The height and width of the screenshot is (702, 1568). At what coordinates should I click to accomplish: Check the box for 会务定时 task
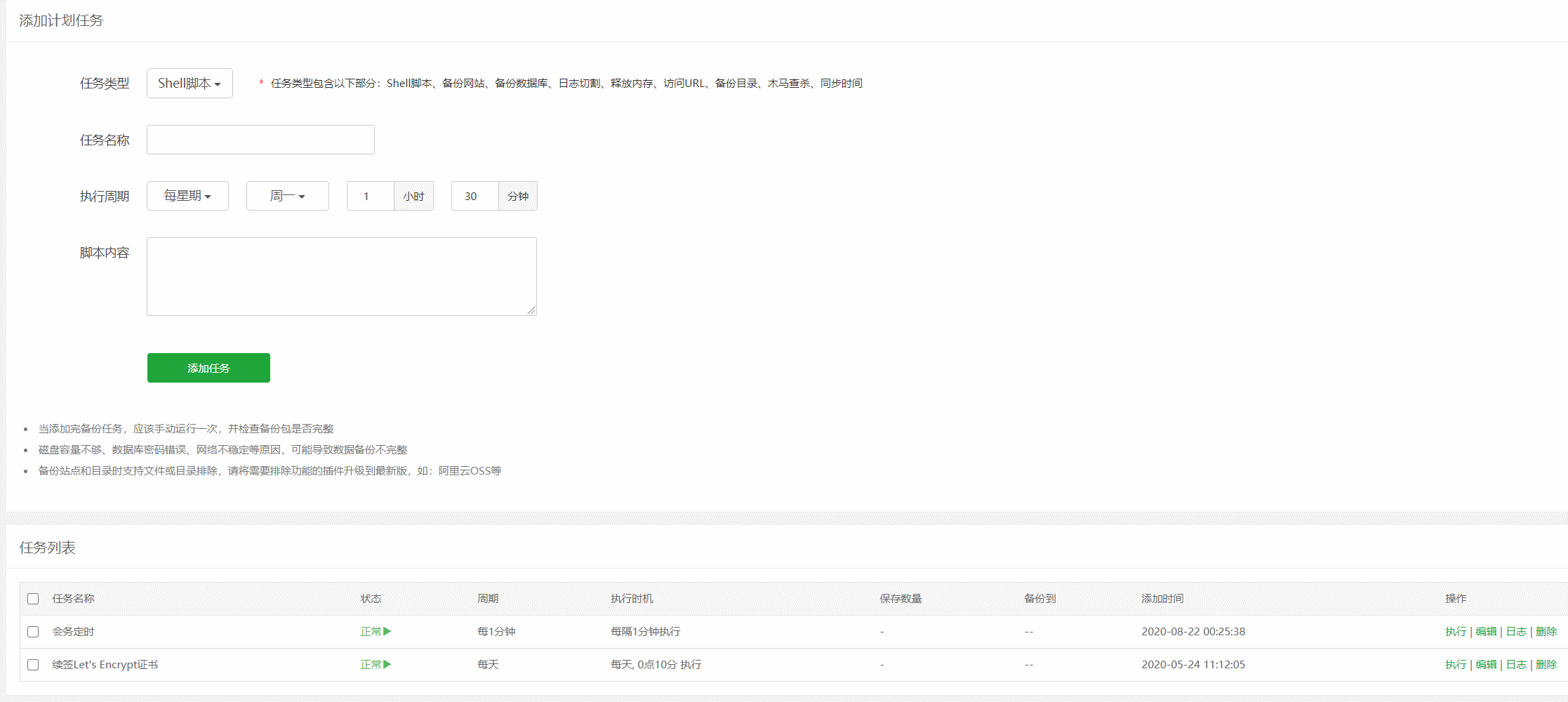pos(33,632)
